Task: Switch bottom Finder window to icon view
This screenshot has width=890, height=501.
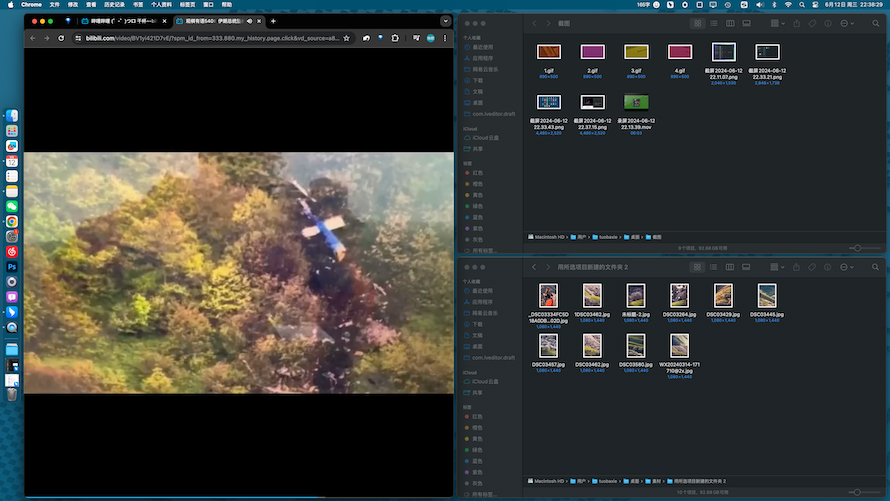Action: (698, 267)
